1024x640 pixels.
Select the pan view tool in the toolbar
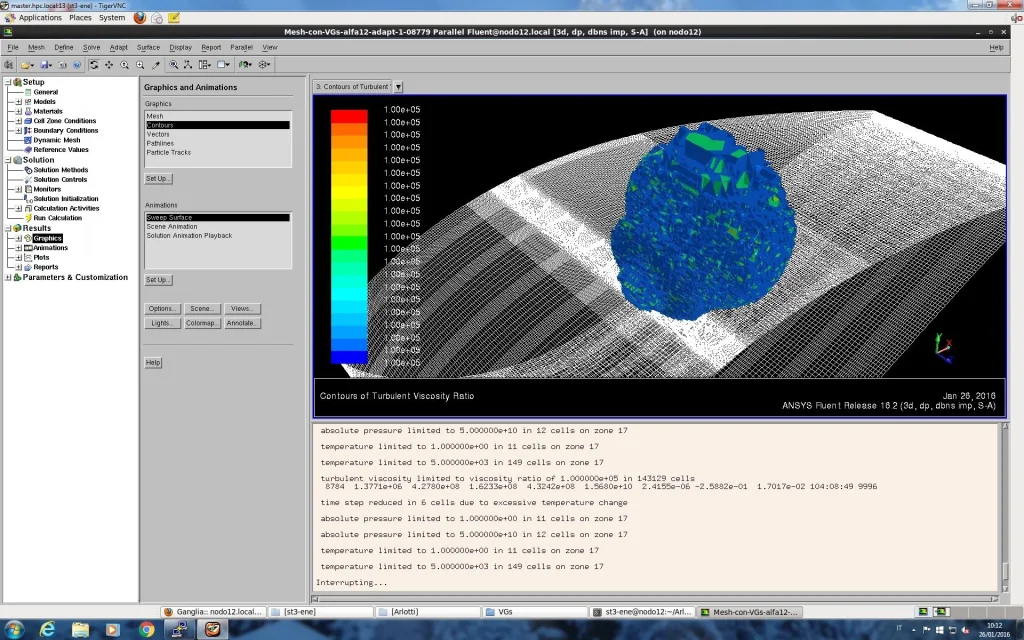click(109, 64)
